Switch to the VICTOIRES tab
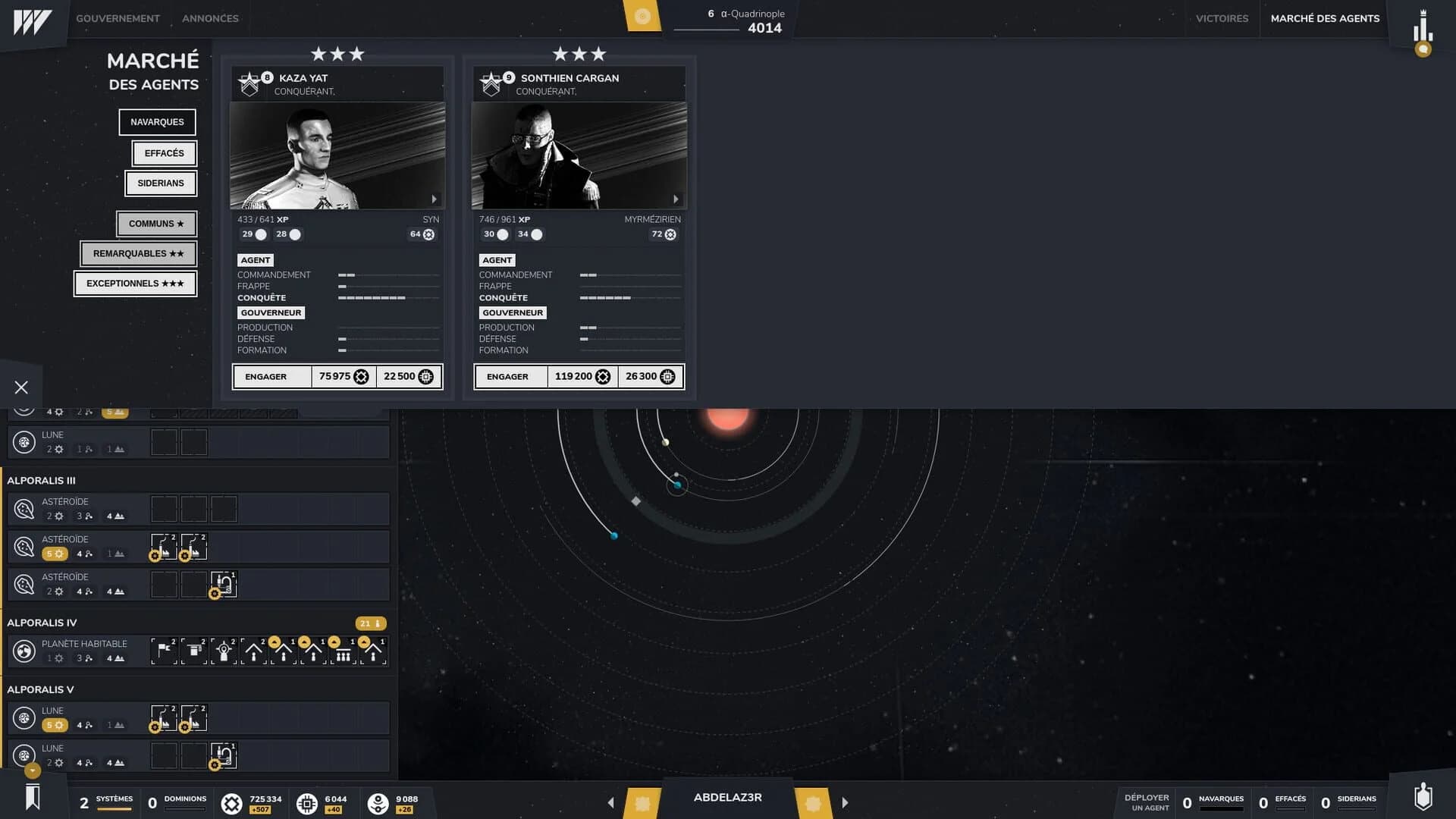This screenshot has width=1456, height=819. tap(1222, 18)
